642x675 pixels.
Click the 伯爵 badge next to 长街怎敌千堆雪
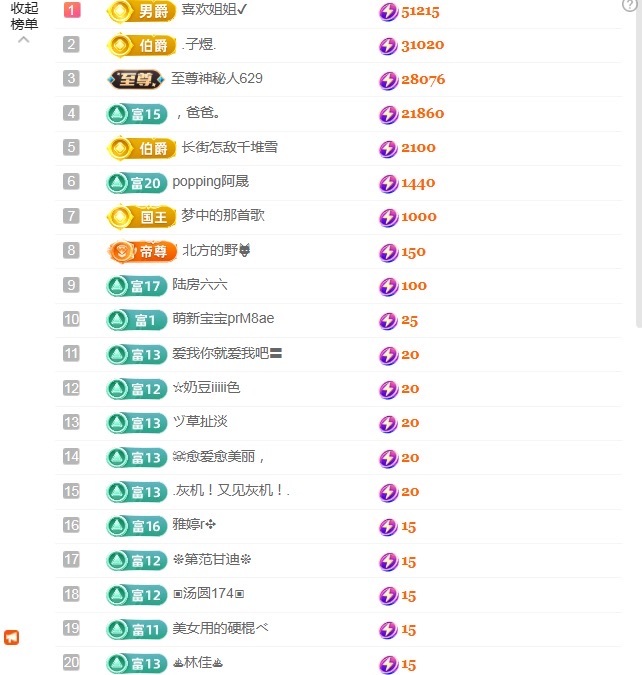tap(141, 148)
